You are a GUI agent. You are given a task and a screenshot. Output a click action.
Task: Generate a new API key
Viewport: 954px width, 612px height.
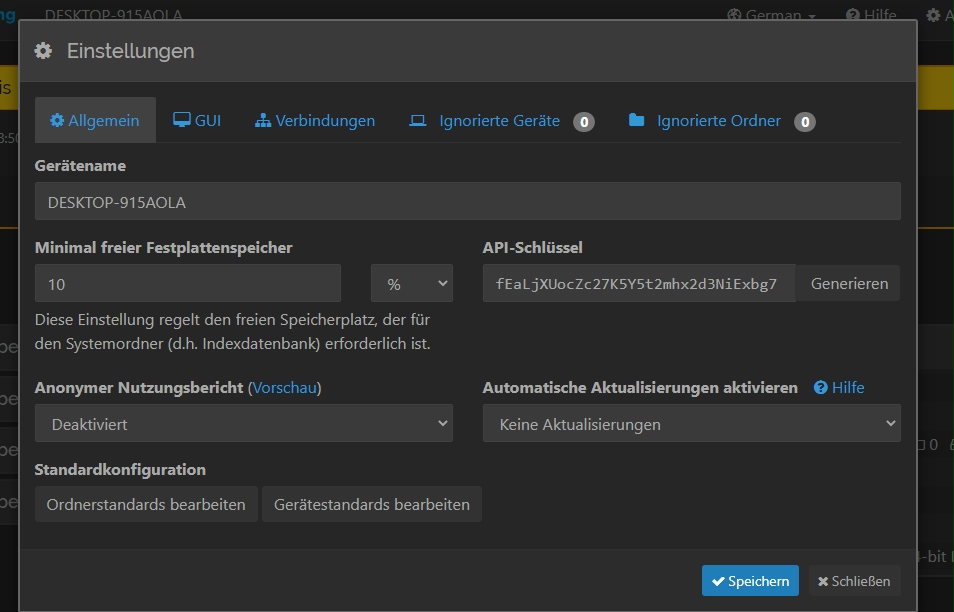coord(849,283)
